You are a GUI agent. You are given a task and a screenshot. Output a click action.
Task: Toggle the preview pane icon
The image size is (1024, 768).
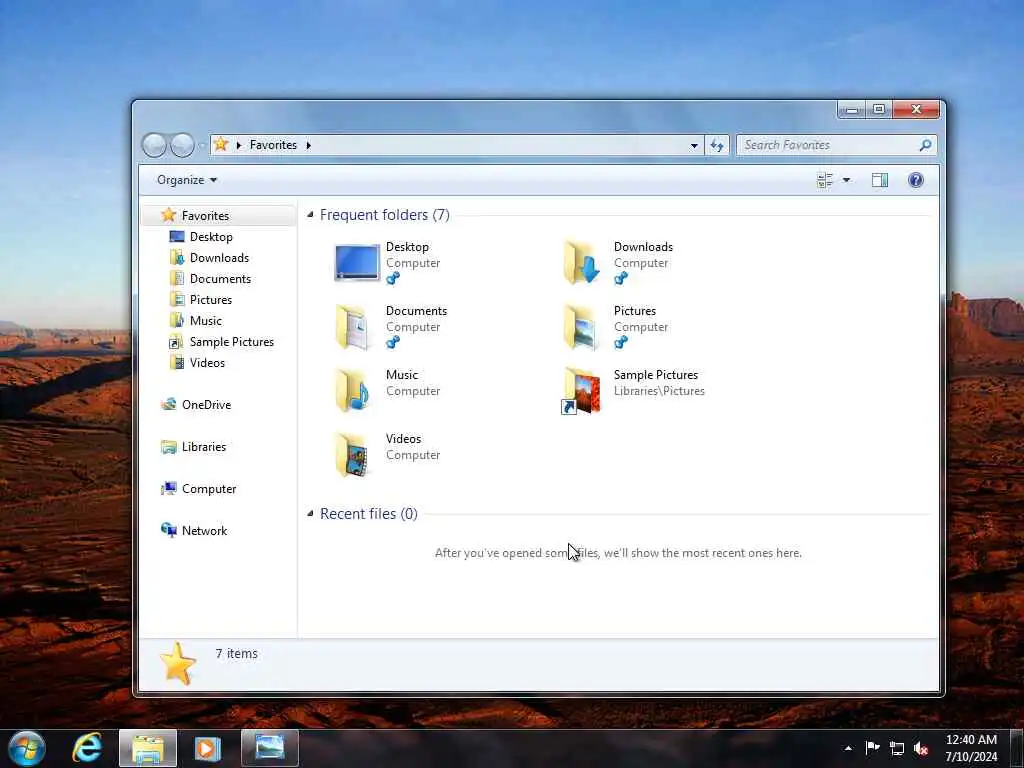[x=880, y=180]
